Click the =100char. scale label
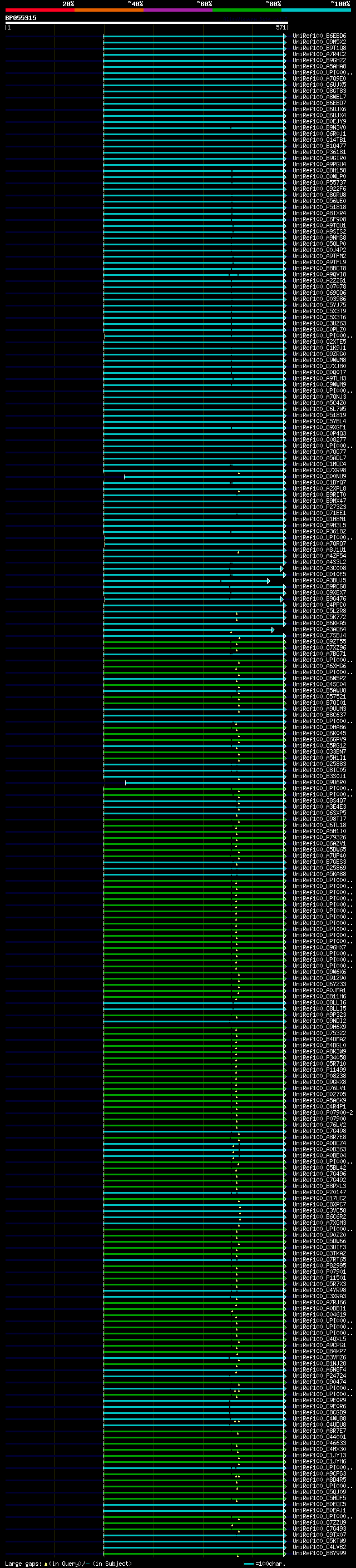Image resolution: width=356 pixels, height=1568 pixels. 270,1563
